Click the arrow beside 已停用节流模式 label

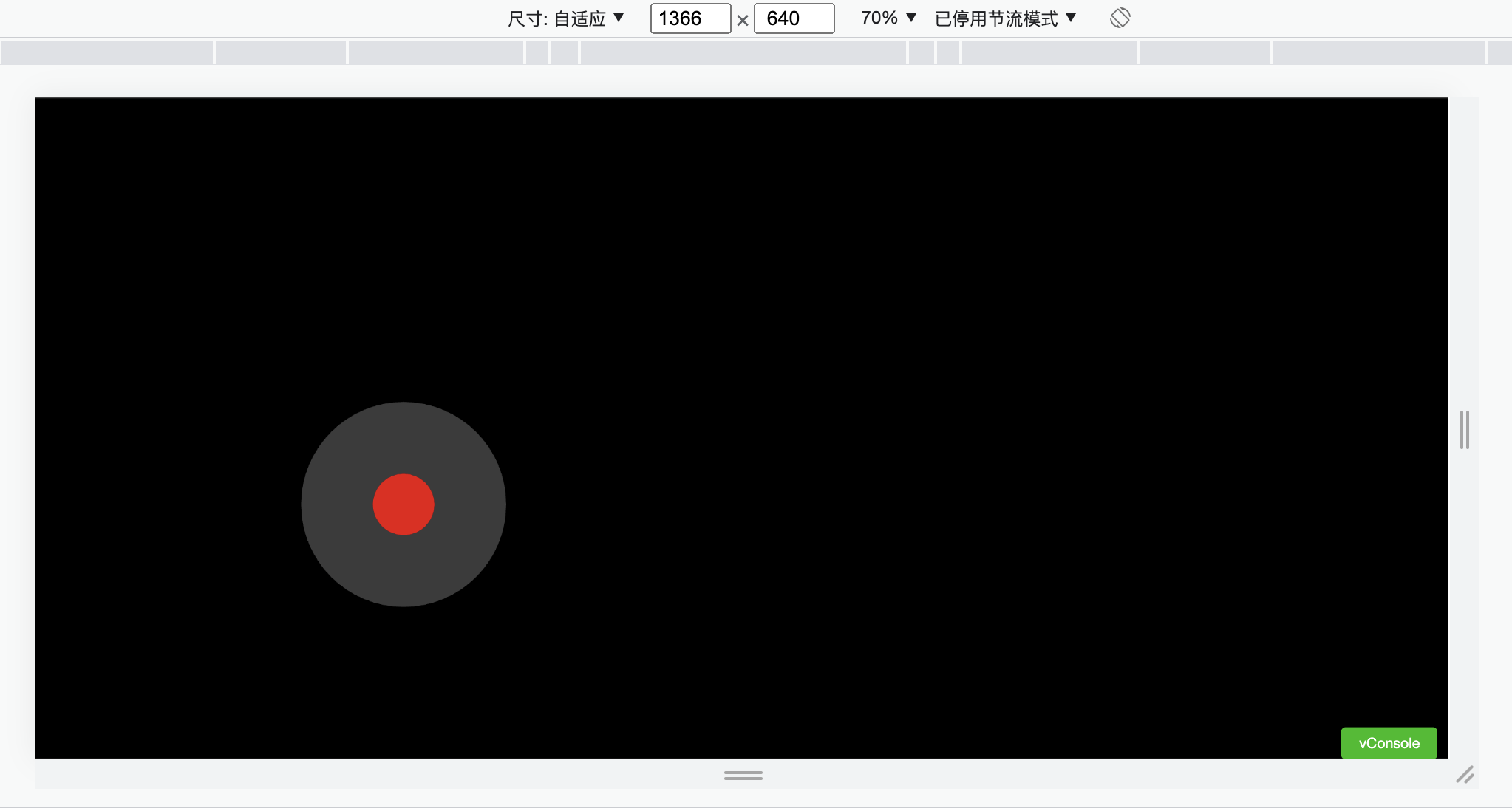click(1071, 18)
